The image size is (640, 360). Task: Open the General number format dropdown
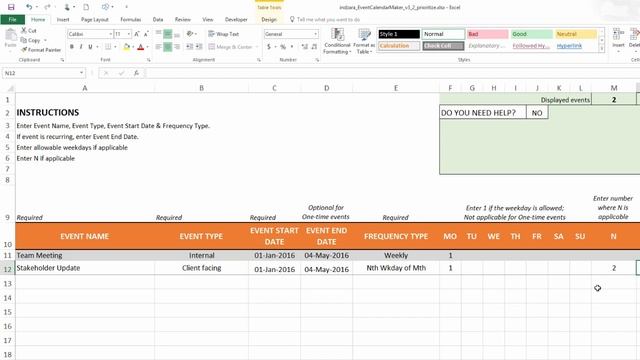point(316,34)
